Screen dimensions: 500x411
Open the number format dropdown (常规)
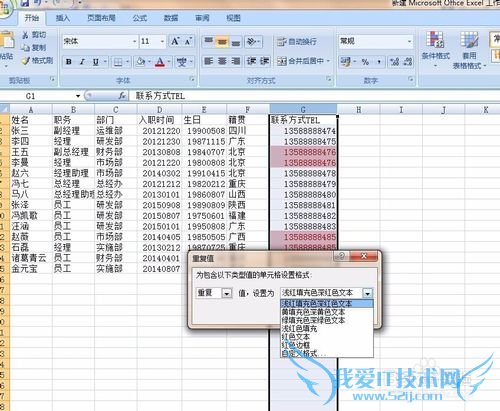(409, 41)
